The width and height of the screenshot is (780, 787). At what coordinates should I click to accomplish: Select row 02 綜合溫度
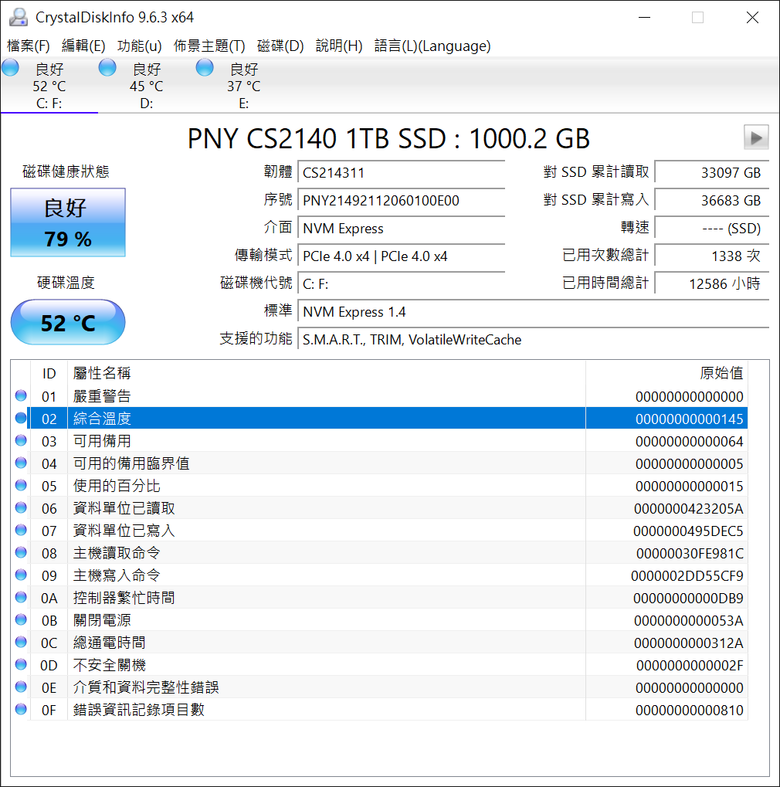coord(379,419)
